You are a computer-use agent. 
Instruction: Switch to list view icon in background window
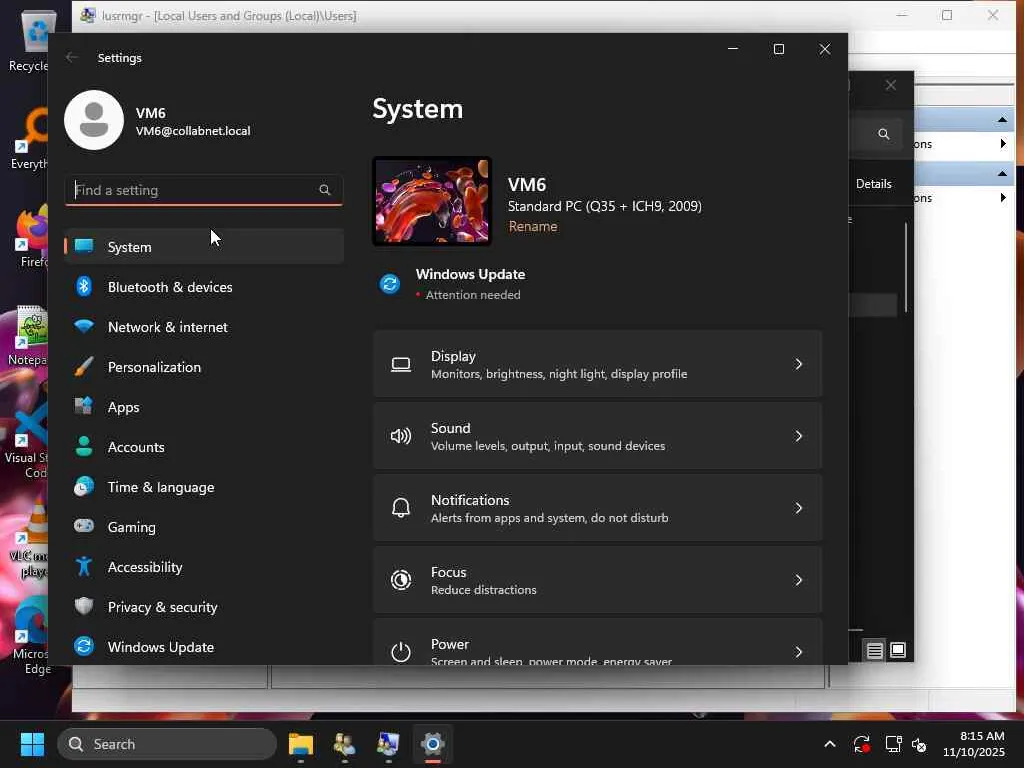click(x=874, y=650)
